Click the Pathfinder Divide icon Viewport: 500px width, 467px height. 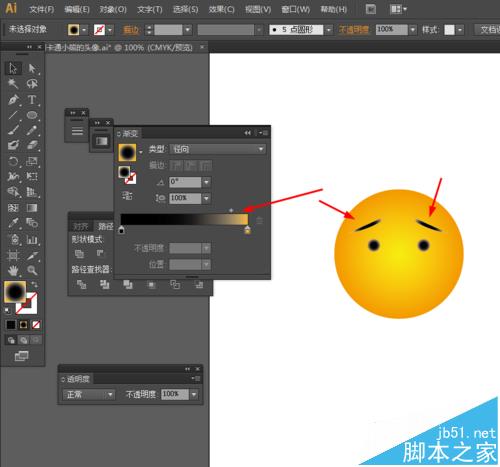(81, 284)
